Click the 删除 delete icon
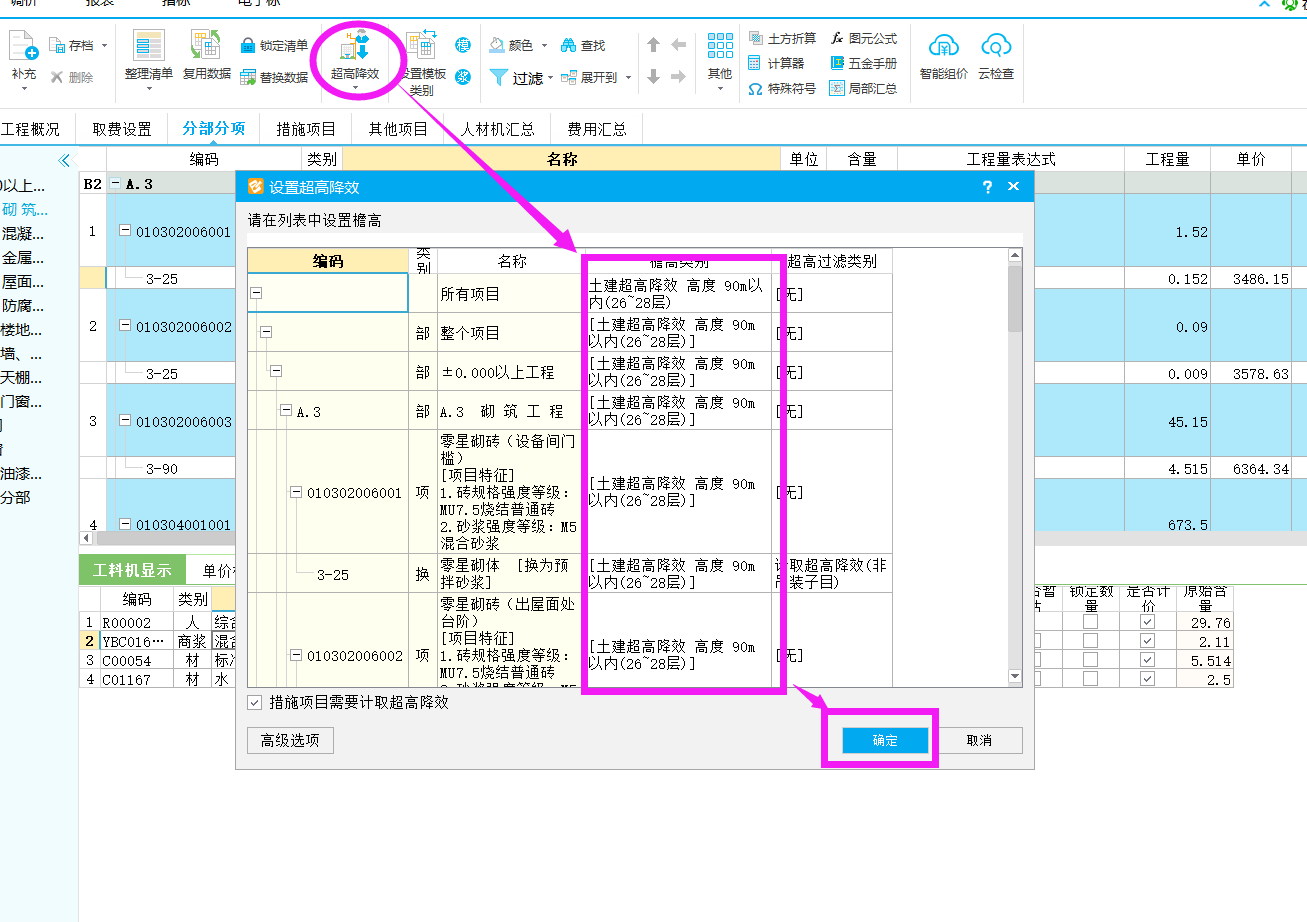The width and height of the screenshot is (1307, 922). tap(57, 77)
